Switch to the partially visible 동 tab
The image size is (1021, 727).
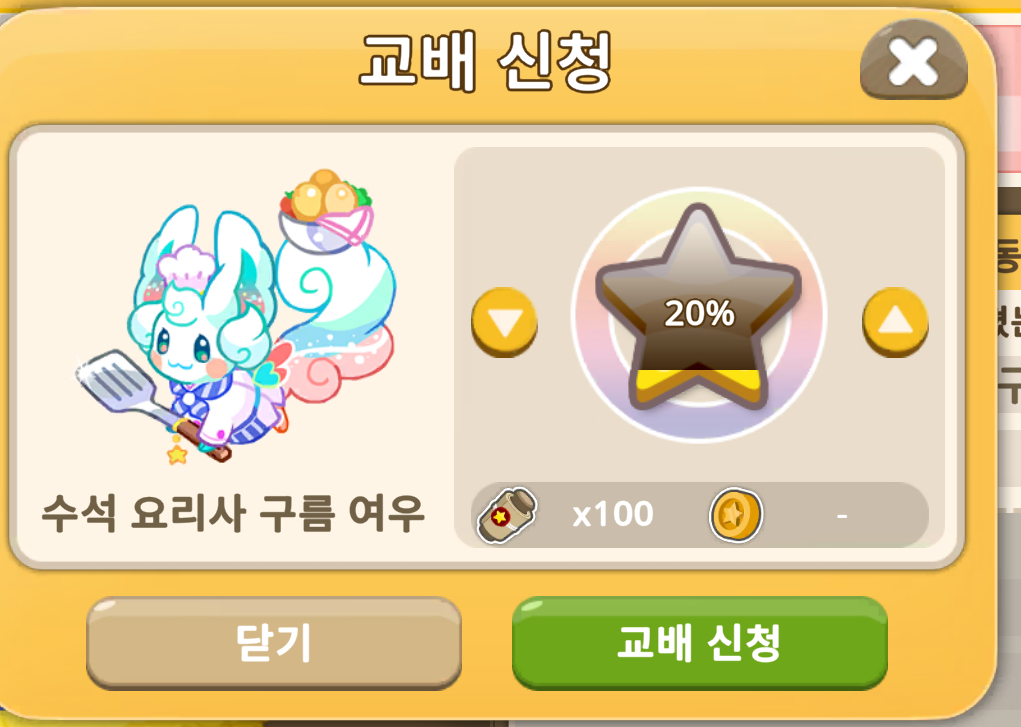pyautogui.click(x=1008, y=254)
